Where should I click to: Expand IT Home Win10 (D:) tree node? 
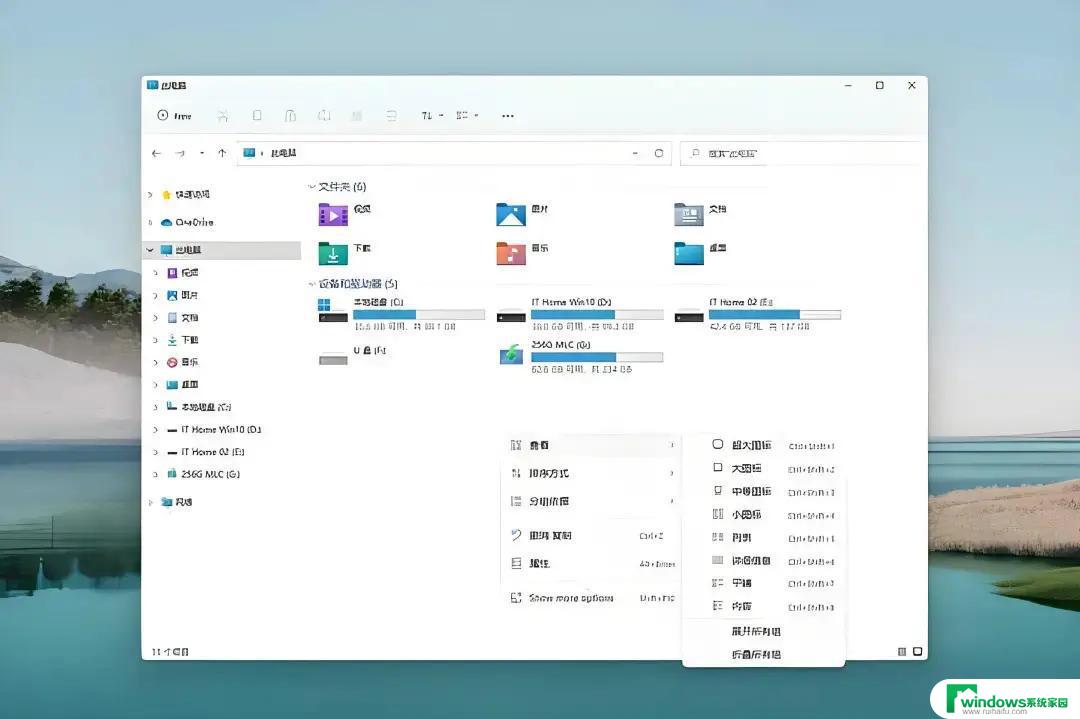pos(156,430)
